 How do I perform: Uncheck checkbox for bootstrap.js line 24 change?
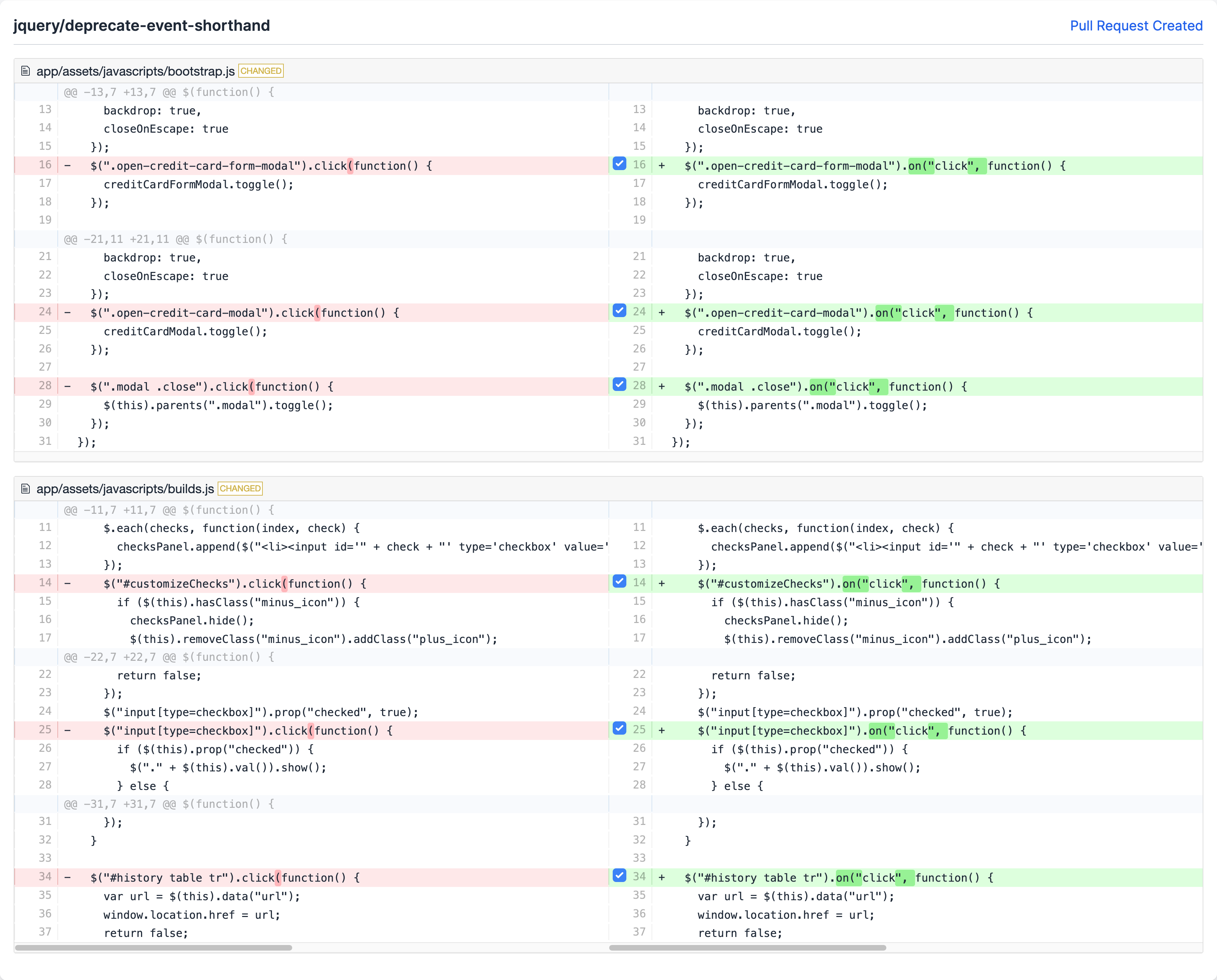619,310
